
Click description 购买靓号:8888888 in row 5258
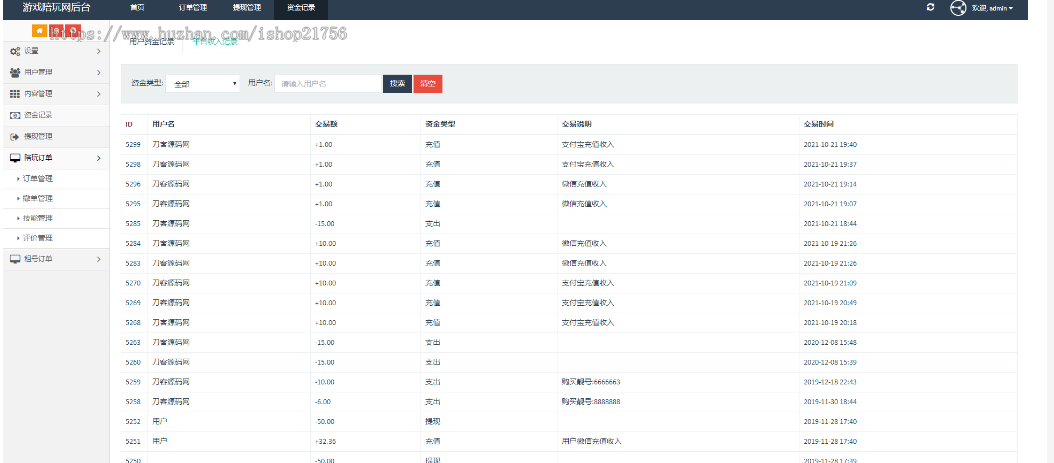(591, 402)
